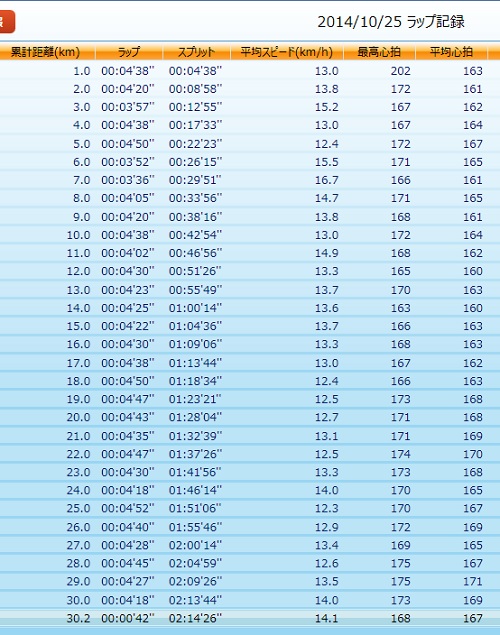The height and width of the screenshot is (635, 500).
Task: Select lap time 00:03'57" in row 3.0
Action: 128,107
